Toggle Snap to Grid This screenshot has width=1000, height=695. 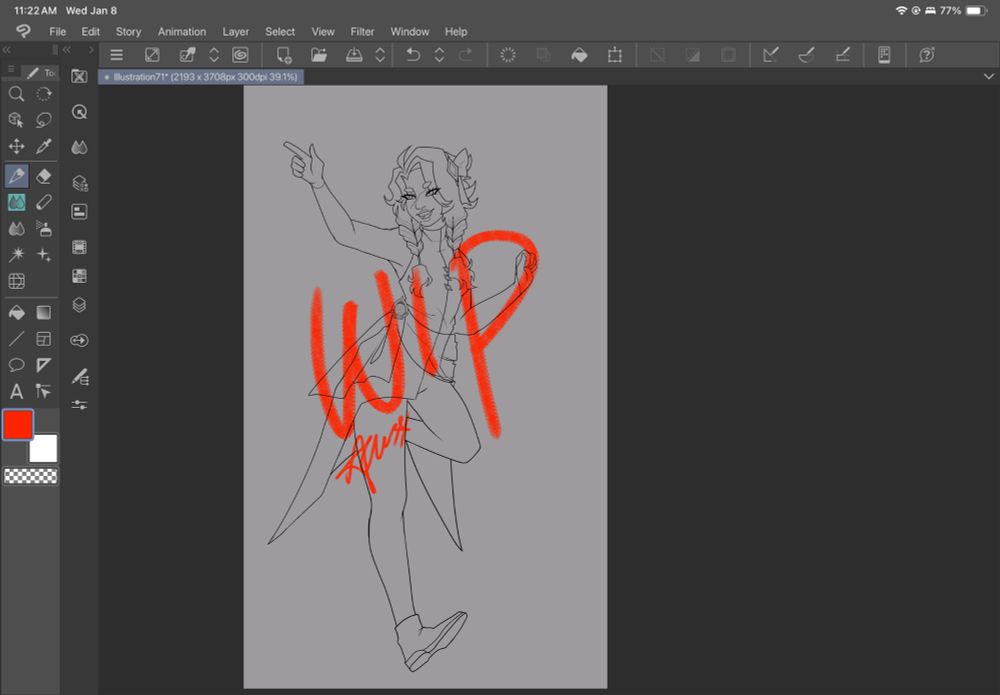pos(842,55)
